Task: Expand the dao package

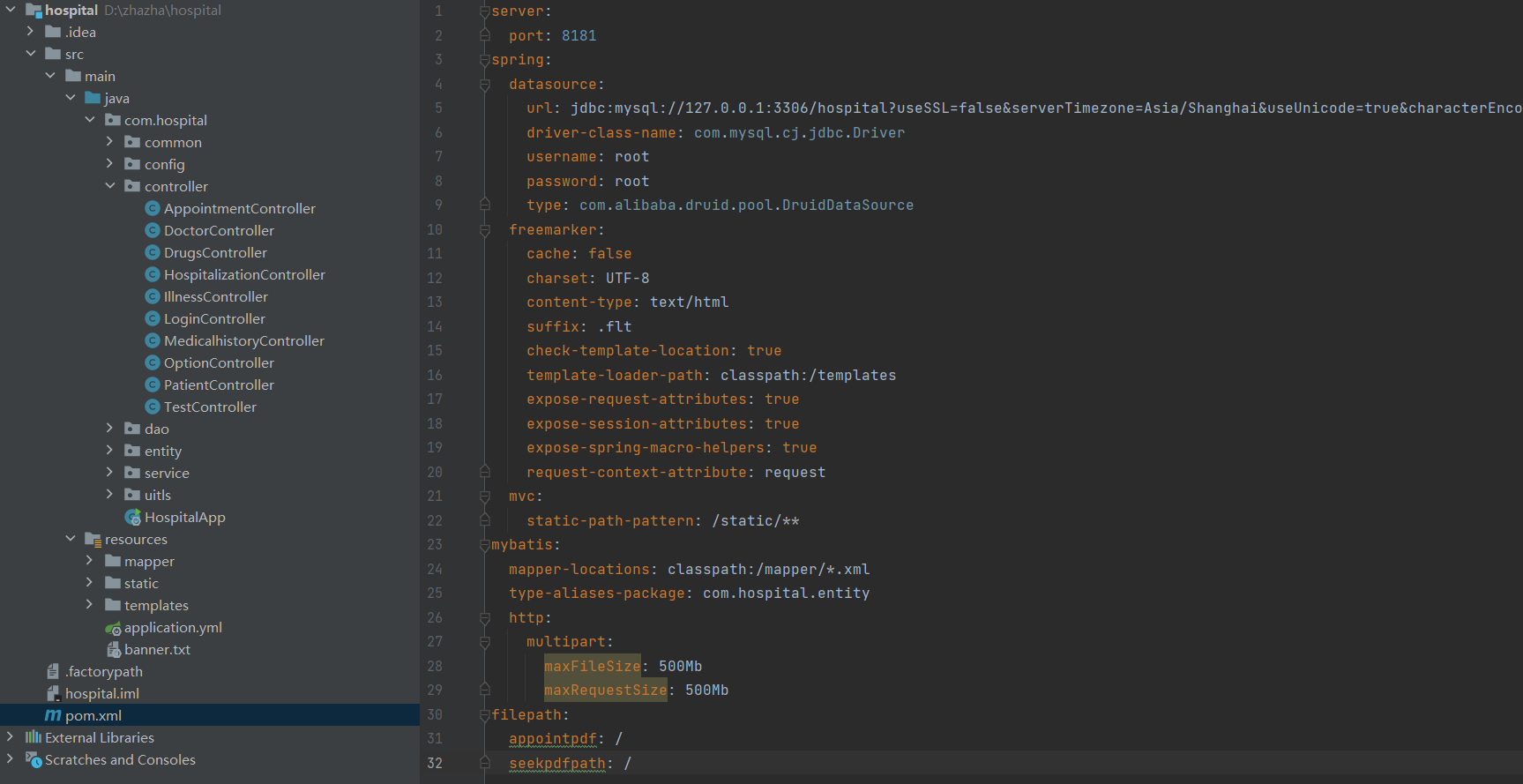Action: (x=110, y=429)
